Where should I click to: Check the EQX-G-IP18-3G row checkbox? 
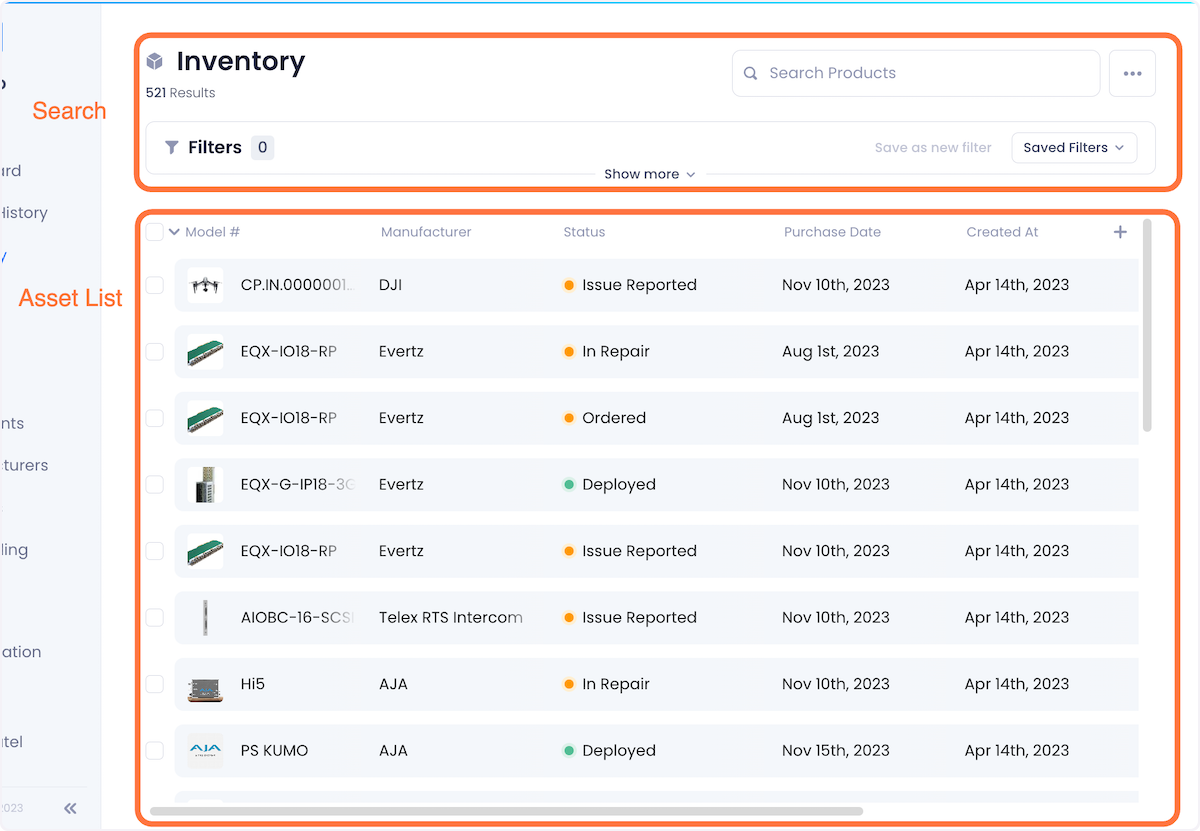point(154,485)
